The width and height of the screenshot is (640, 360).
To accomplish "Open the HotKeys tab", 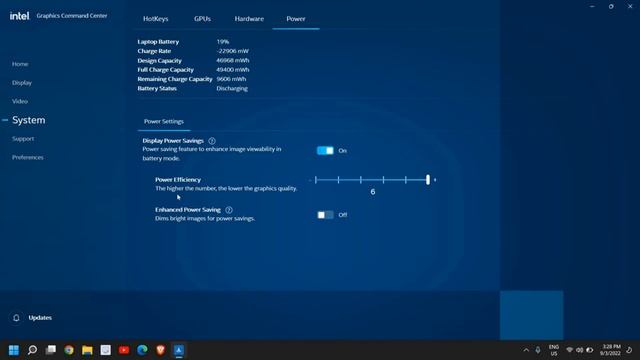I will [156, 19].
